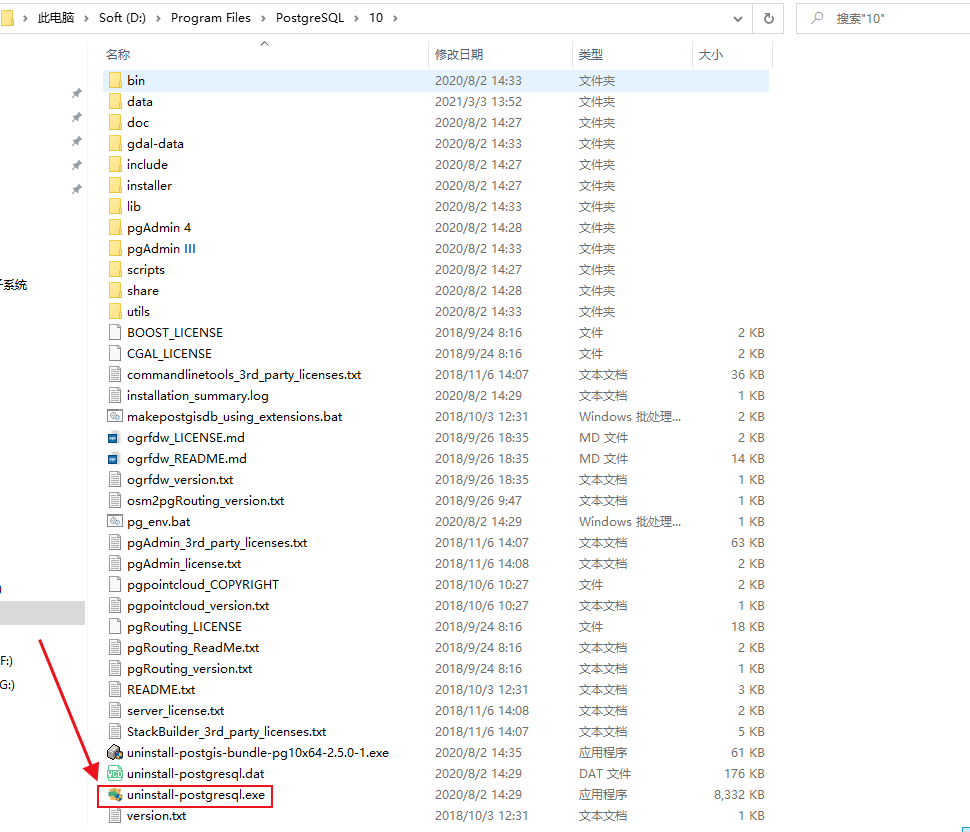Navigate to 此电脑 via the breadcrumb
The image size is (970, 832).
54,18
